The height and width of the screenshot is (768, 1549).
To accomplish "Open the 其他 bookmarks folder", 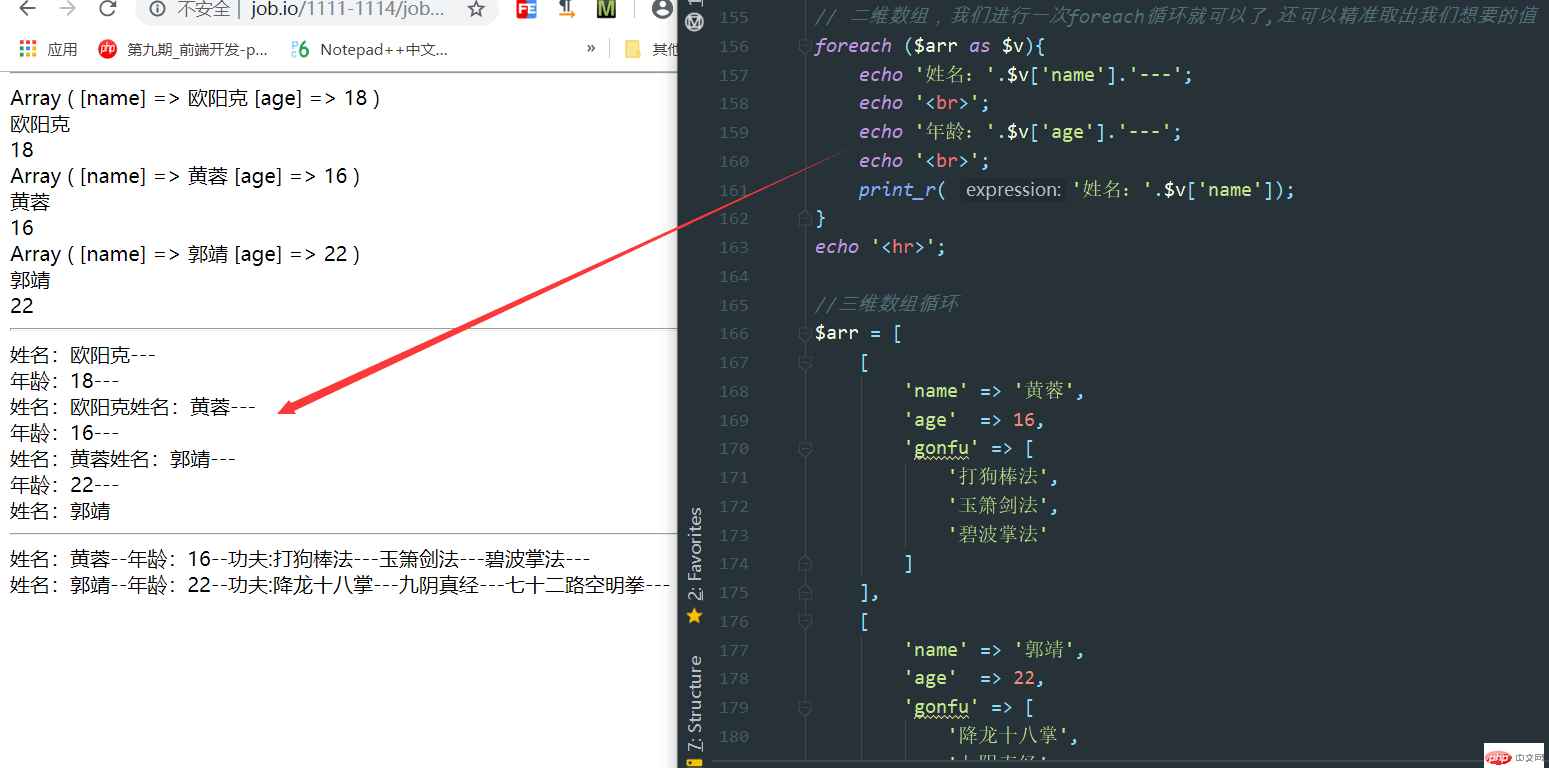I will click(650, 49).
